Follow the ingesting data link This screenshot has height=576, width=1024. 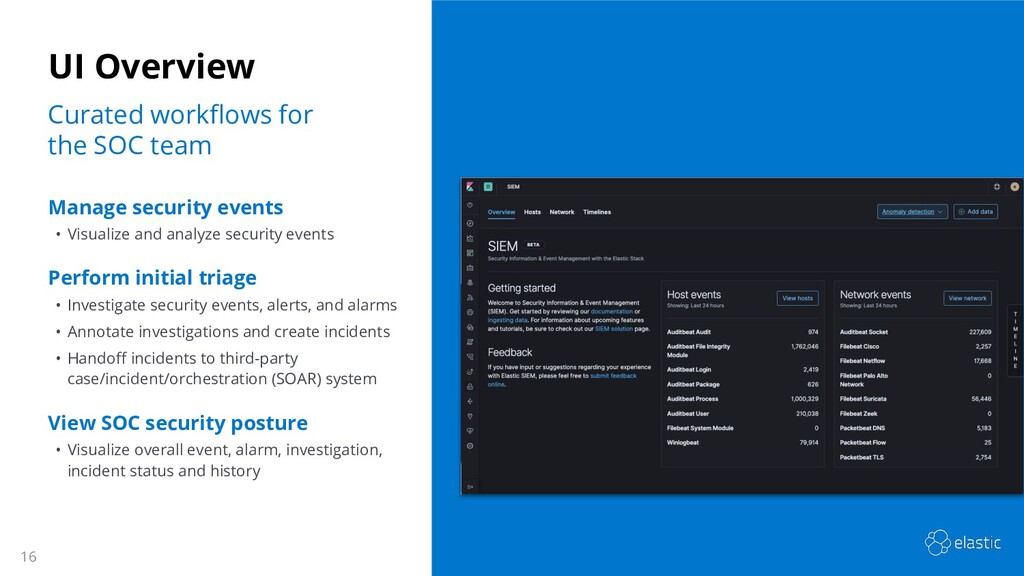pyautogui.click(x=507, y=320)
